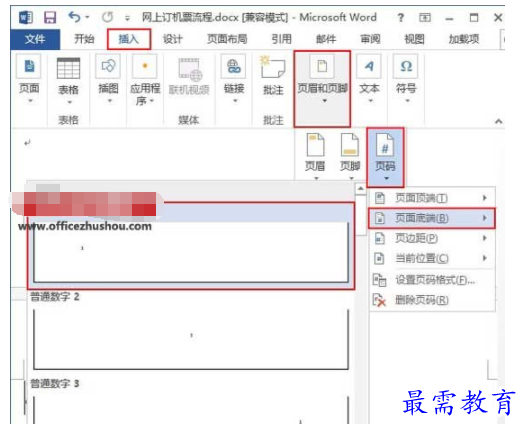Click the gallery scroll up arrow
This screenshot has height=434, width=524.
click(x=360, y=189)
